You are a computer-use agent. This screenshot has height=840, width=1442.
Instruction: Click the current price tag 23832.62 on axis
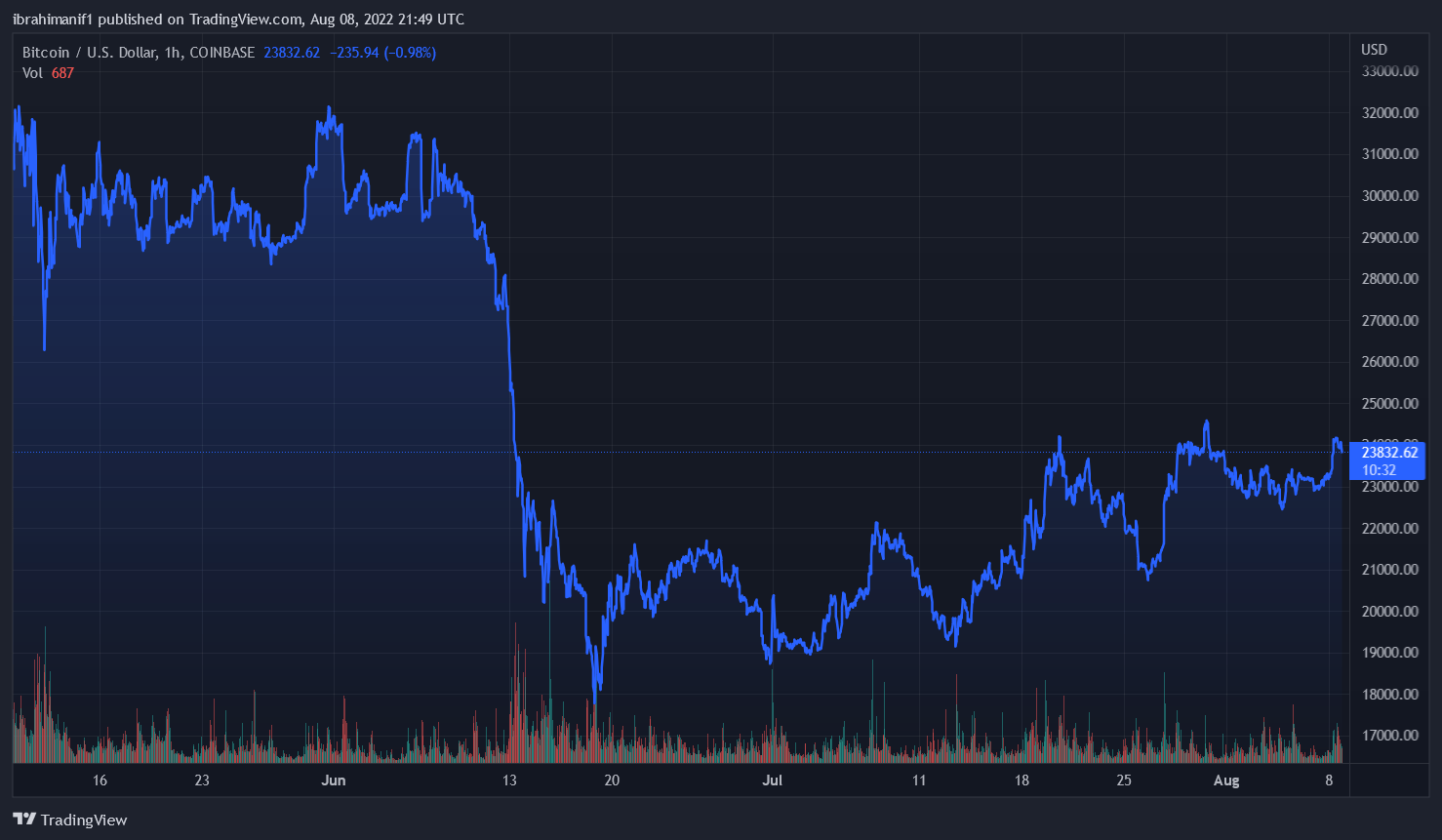(x=1389, y=453)
